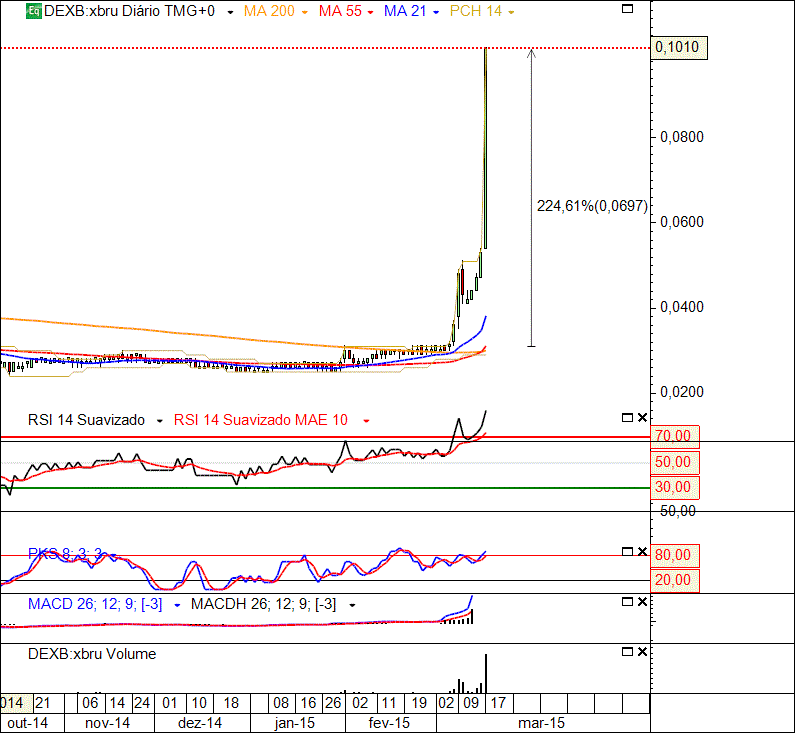Click the PKS 8; 3; 3 stochastic label
The image size is (795, 733).
pyautogui.click(x=65, y=553)
